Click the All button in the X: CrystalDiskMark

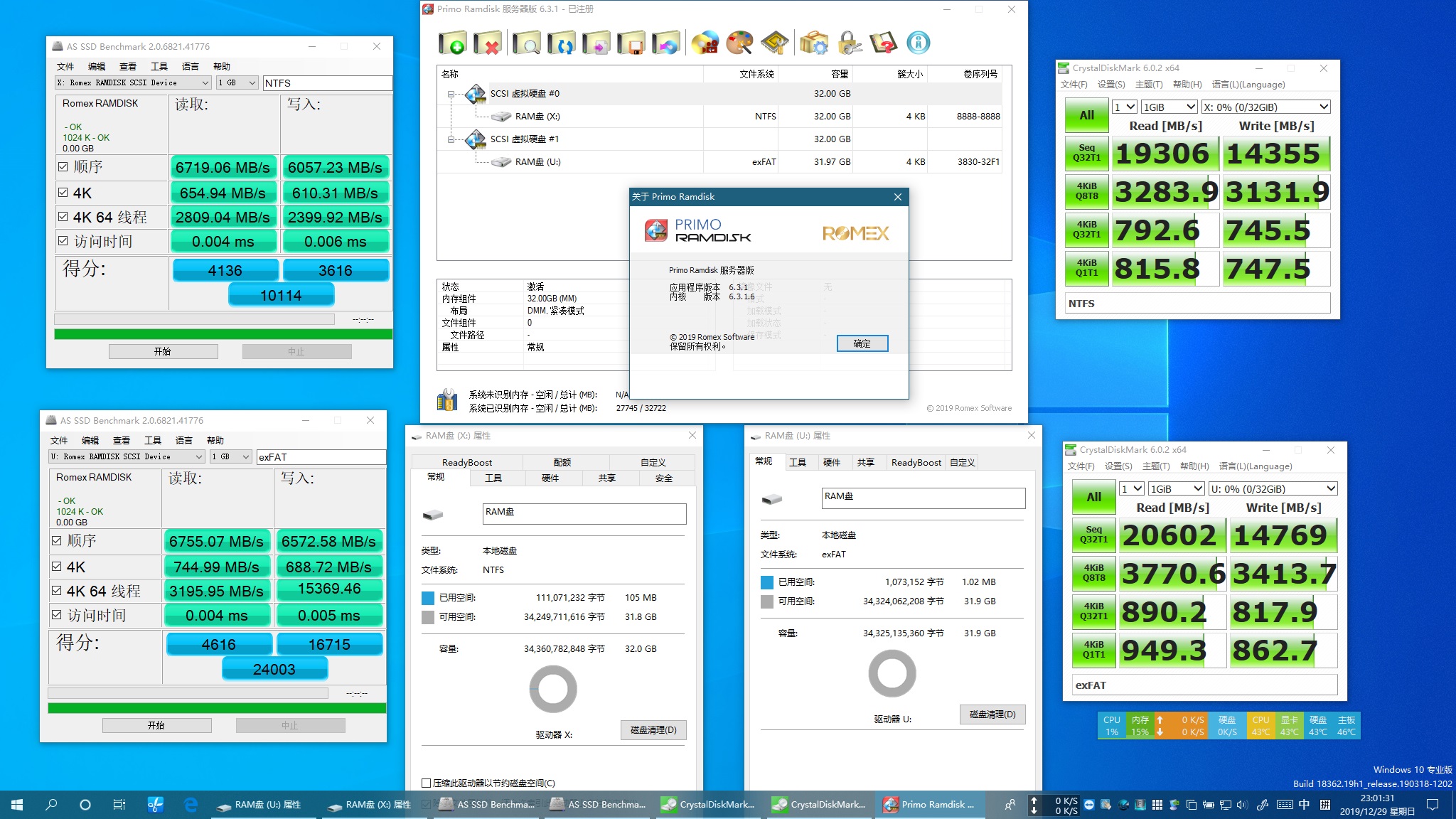1086,115
